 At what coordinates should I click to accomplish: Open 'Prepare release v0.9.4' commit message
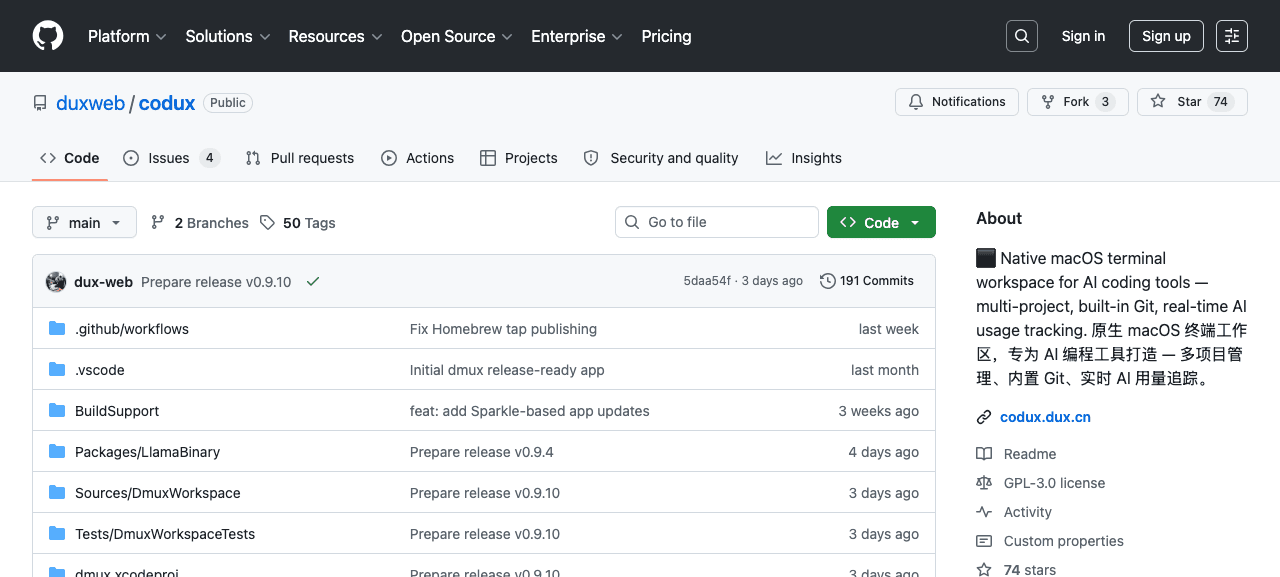coord(482,452)
